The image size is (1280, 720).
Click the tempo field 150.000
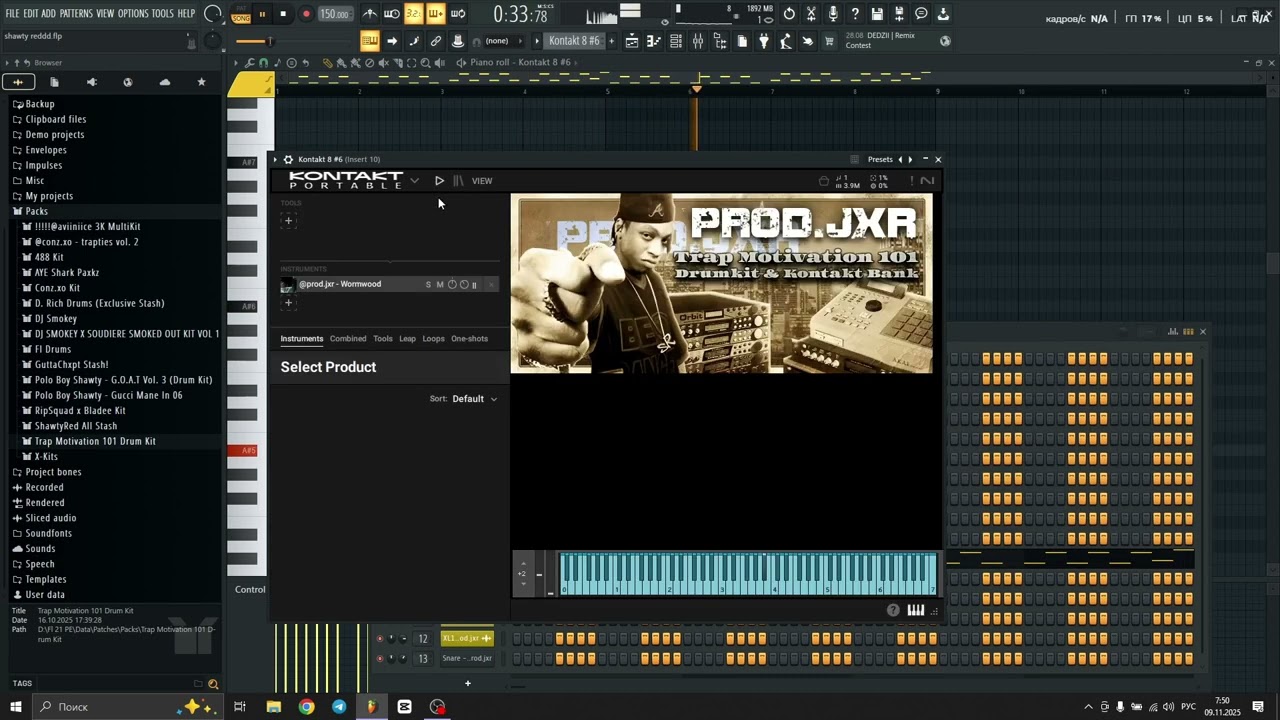coord(335,14)
